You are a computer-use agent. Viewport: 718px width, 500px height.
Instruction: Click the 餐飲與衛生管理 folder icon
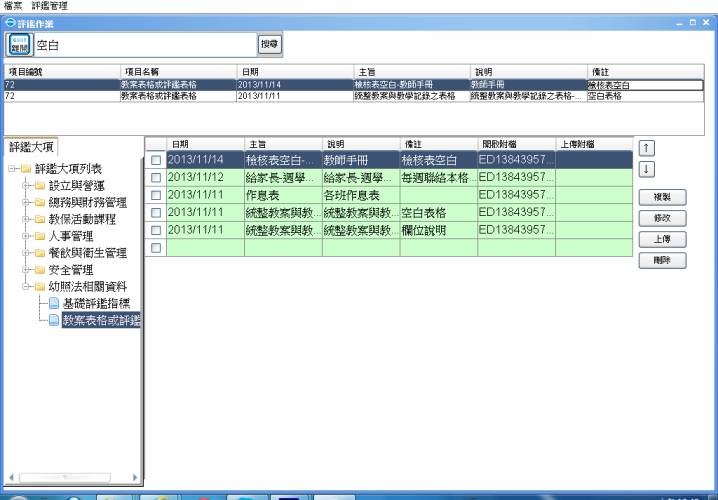(39, 253)
